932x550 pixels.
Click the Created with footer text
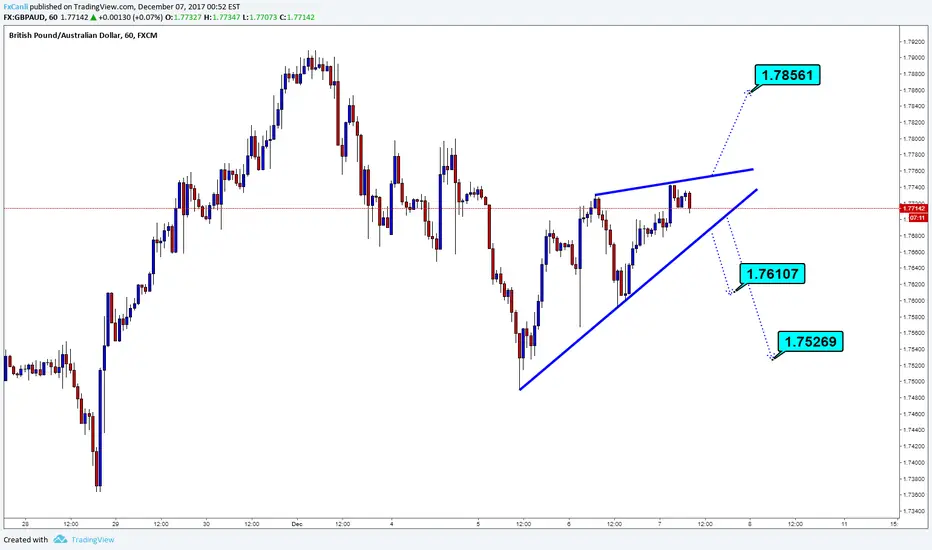pyautogui.click(x=26, y=540)
